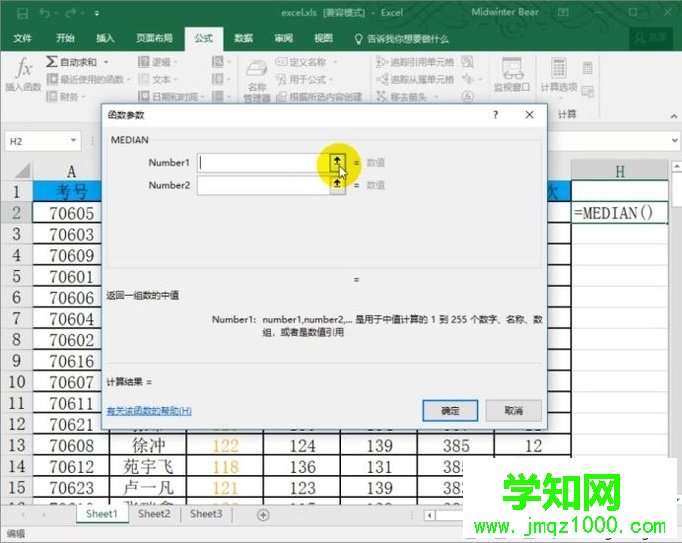
Task: Open the Math & Trig functions icon
Action: coord(217,79)
